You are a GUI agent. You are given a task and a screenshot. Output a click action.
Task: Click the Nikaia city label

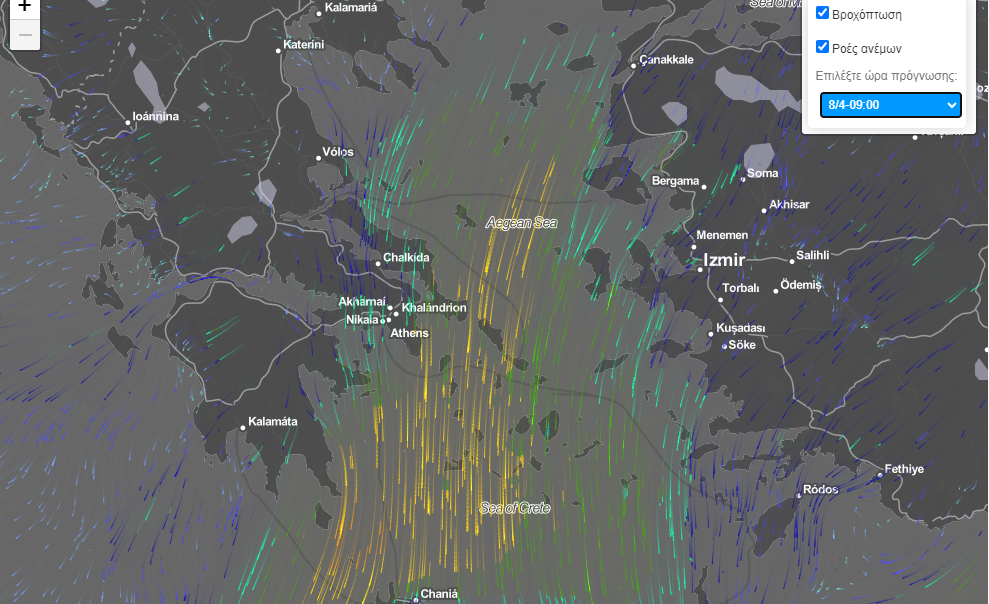click(x=362, y=320)
